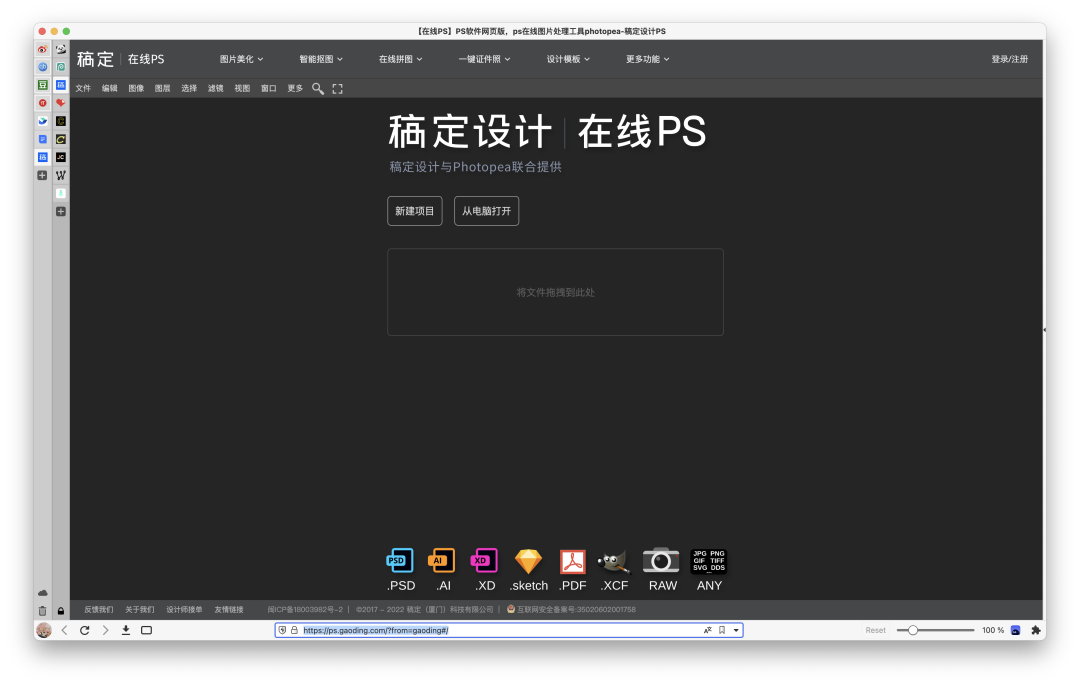Screen dimensions: 1080x685
Task: Open the W Wikipedia sidebar icon
Action: click(x=61, y=175)
